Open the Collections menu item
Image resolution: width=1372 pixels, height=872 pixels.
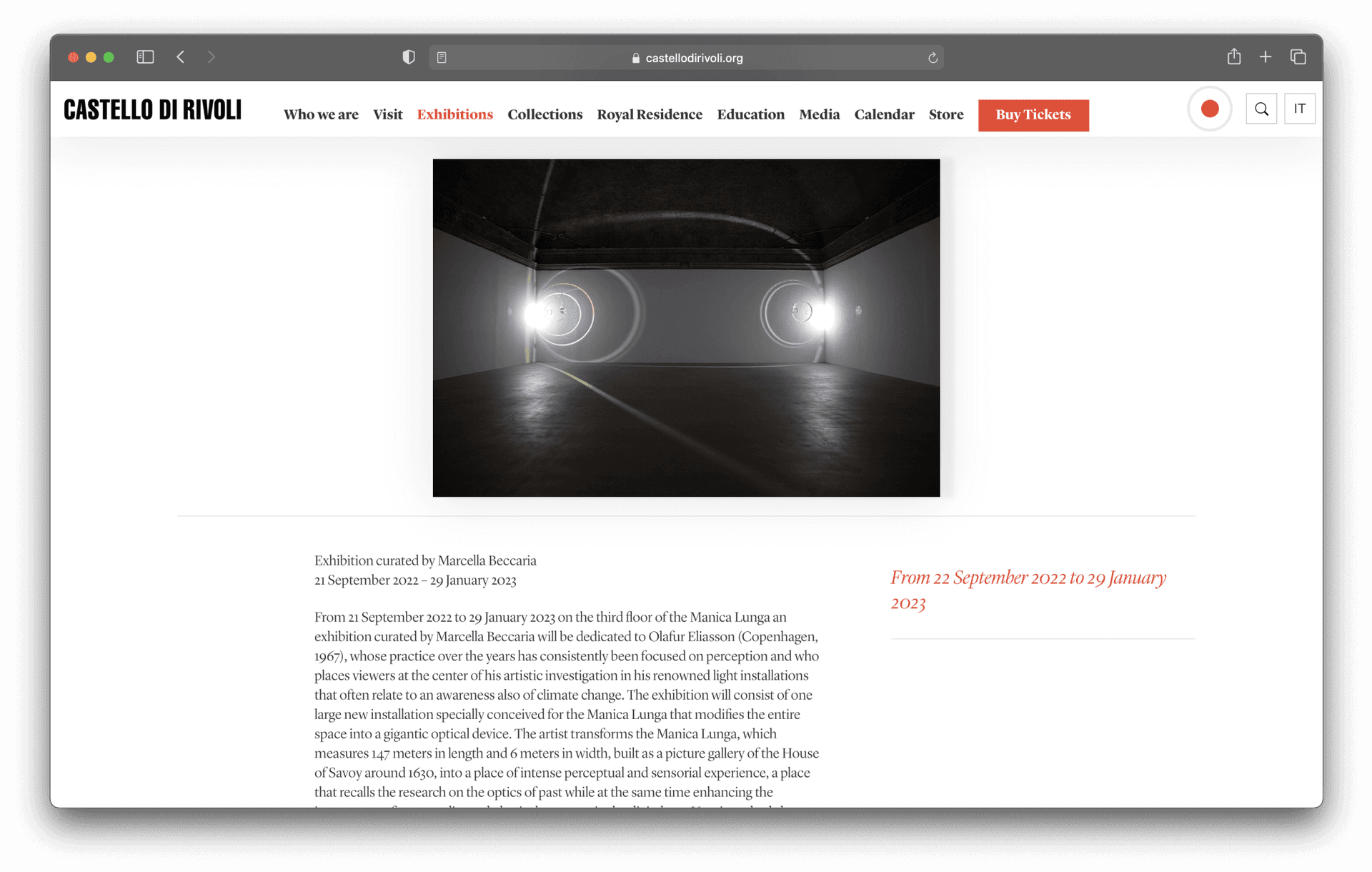pos(545,114)
